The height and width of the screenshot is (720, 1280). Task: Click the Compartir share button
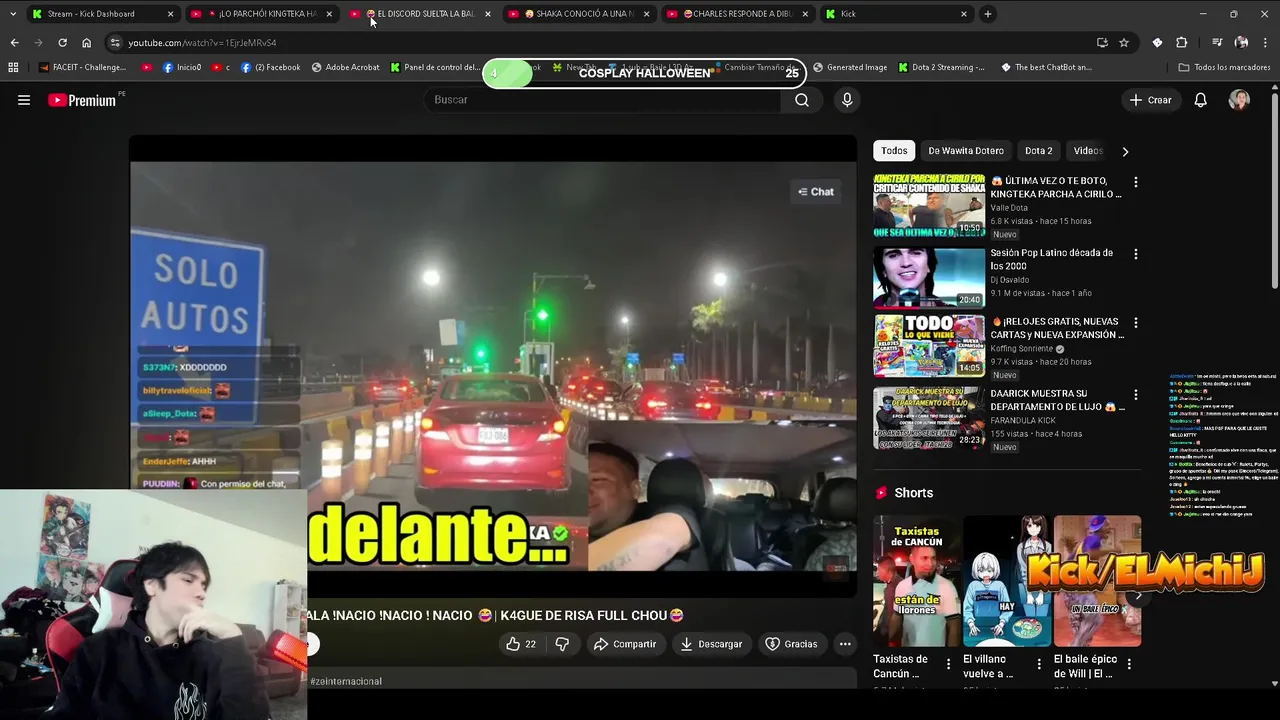click(625, 644)
